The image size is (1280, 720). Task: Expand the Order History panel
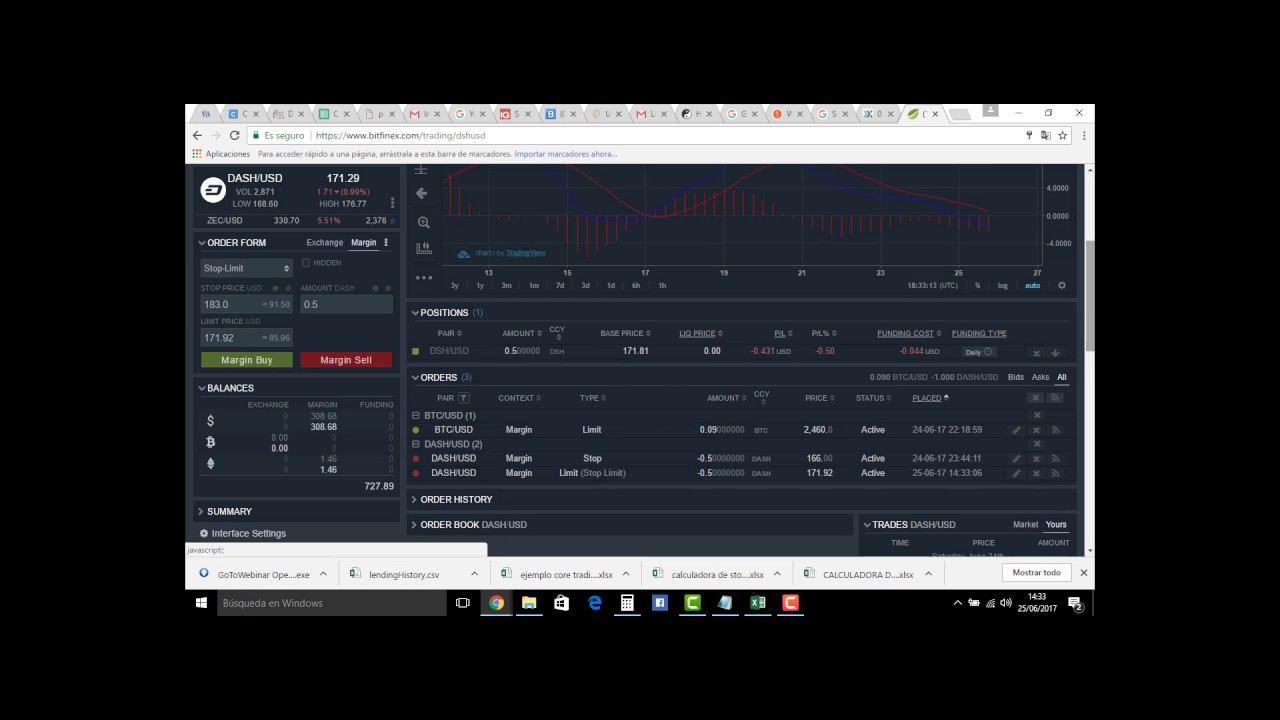(x=415, y=500)
